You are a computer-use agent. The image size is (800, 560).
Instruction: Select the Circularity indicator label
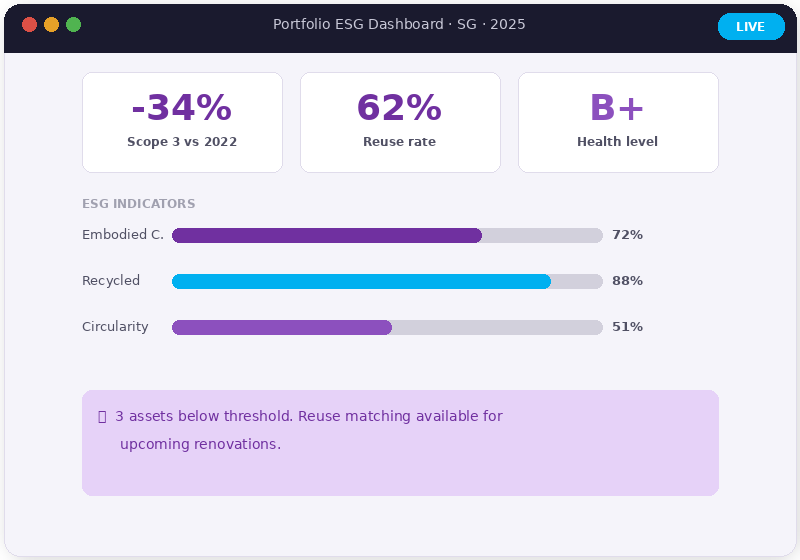pos(115,327)
